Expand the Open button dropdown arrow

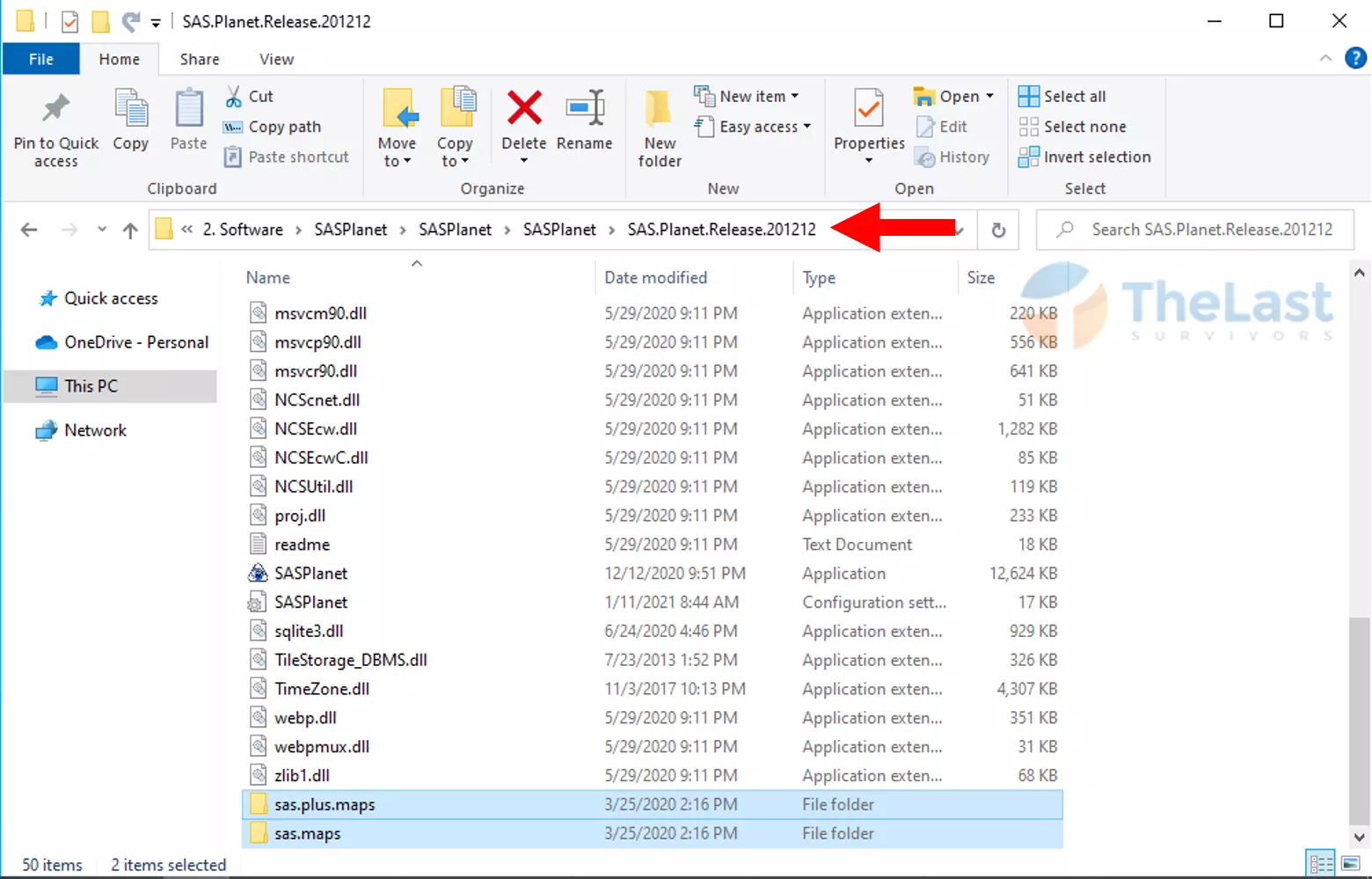click(989, 96)
